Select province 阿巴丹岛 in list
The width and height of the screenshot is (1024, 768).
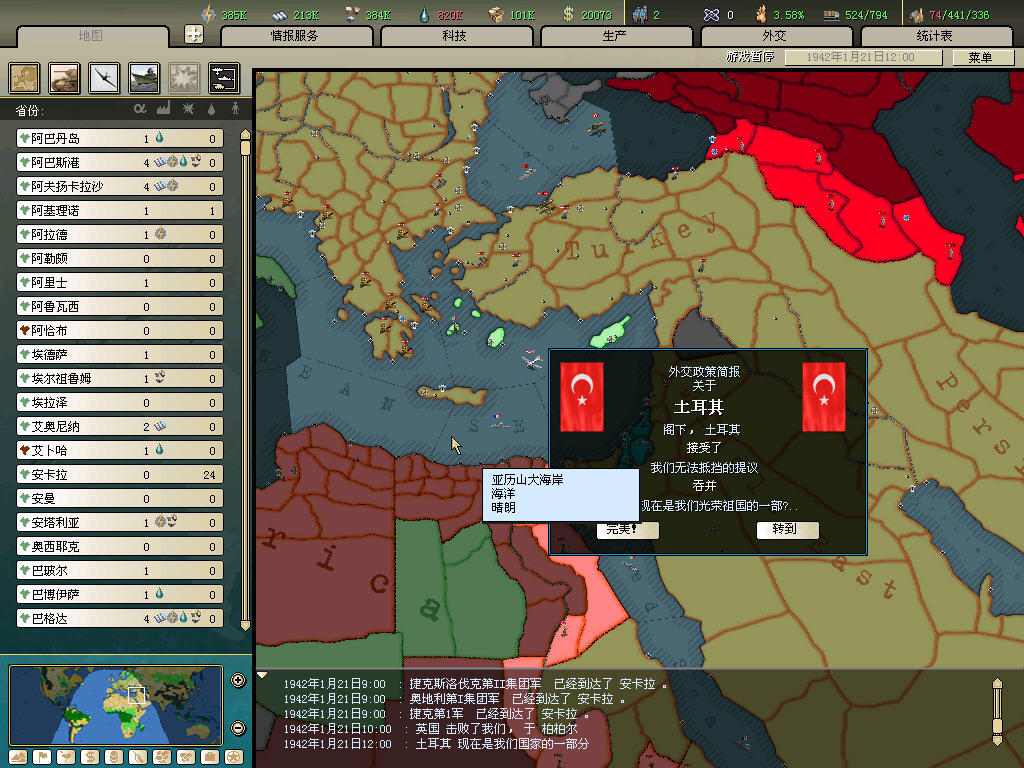coord(120,138)
